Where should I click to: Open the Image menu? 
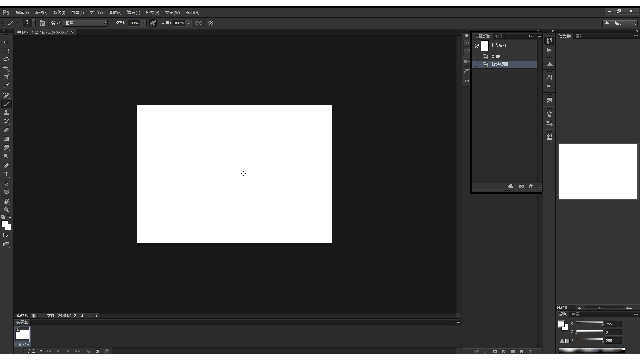tap(59, 13)
